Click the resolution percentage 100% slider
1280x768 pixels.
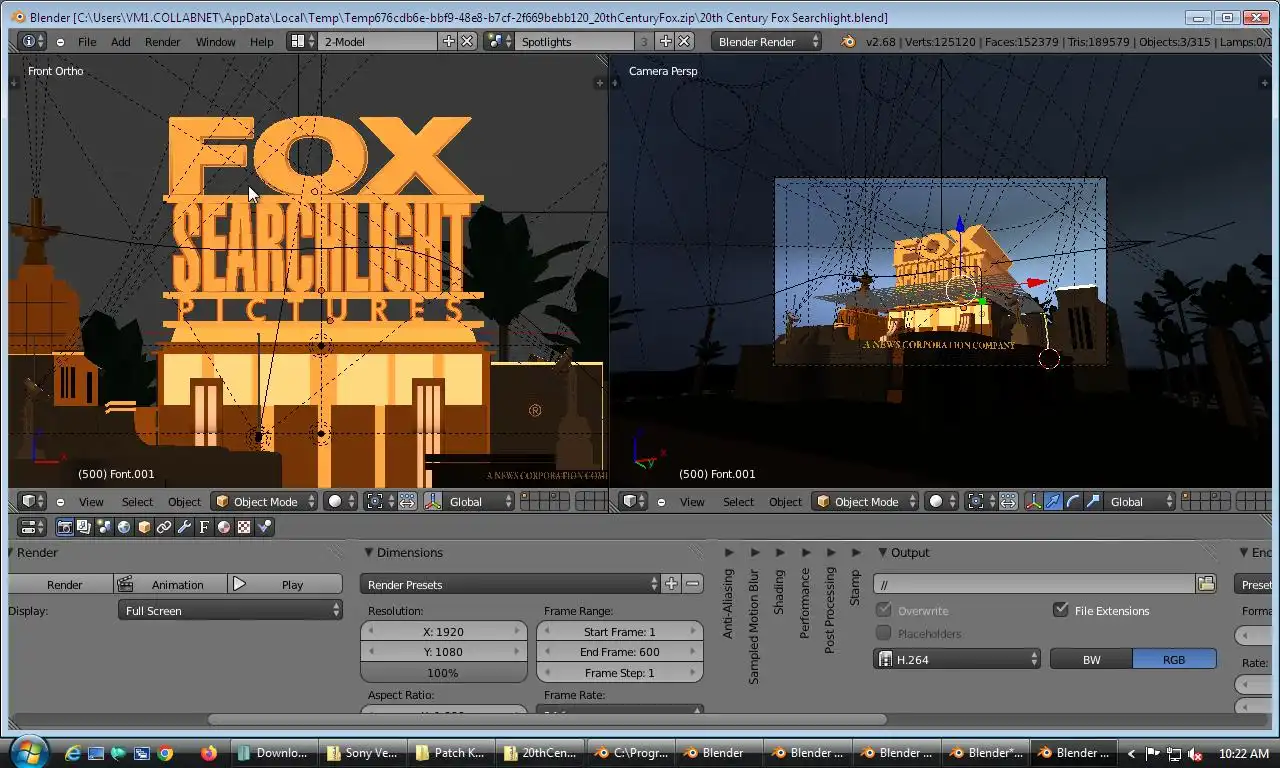pos(443,673)
